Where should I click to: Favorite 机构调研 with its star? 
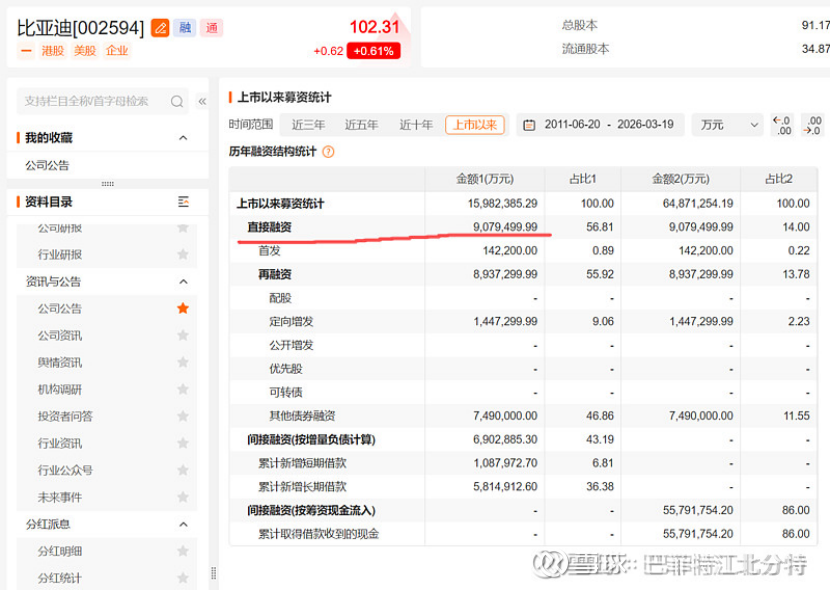[x=183, y=390]
